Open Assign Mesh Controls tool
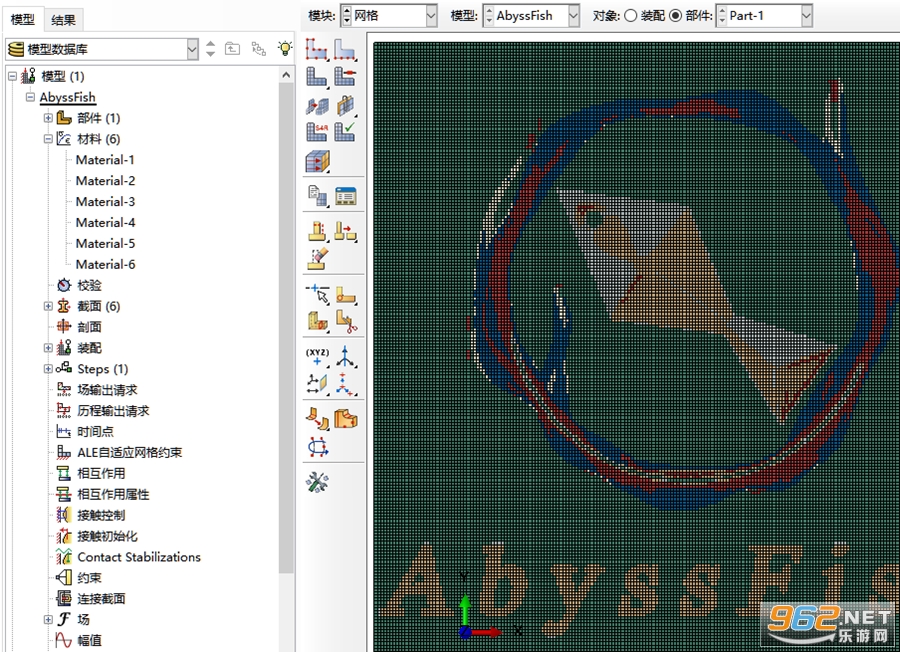The height and width of the screenshot is (652, 900). 316,106
